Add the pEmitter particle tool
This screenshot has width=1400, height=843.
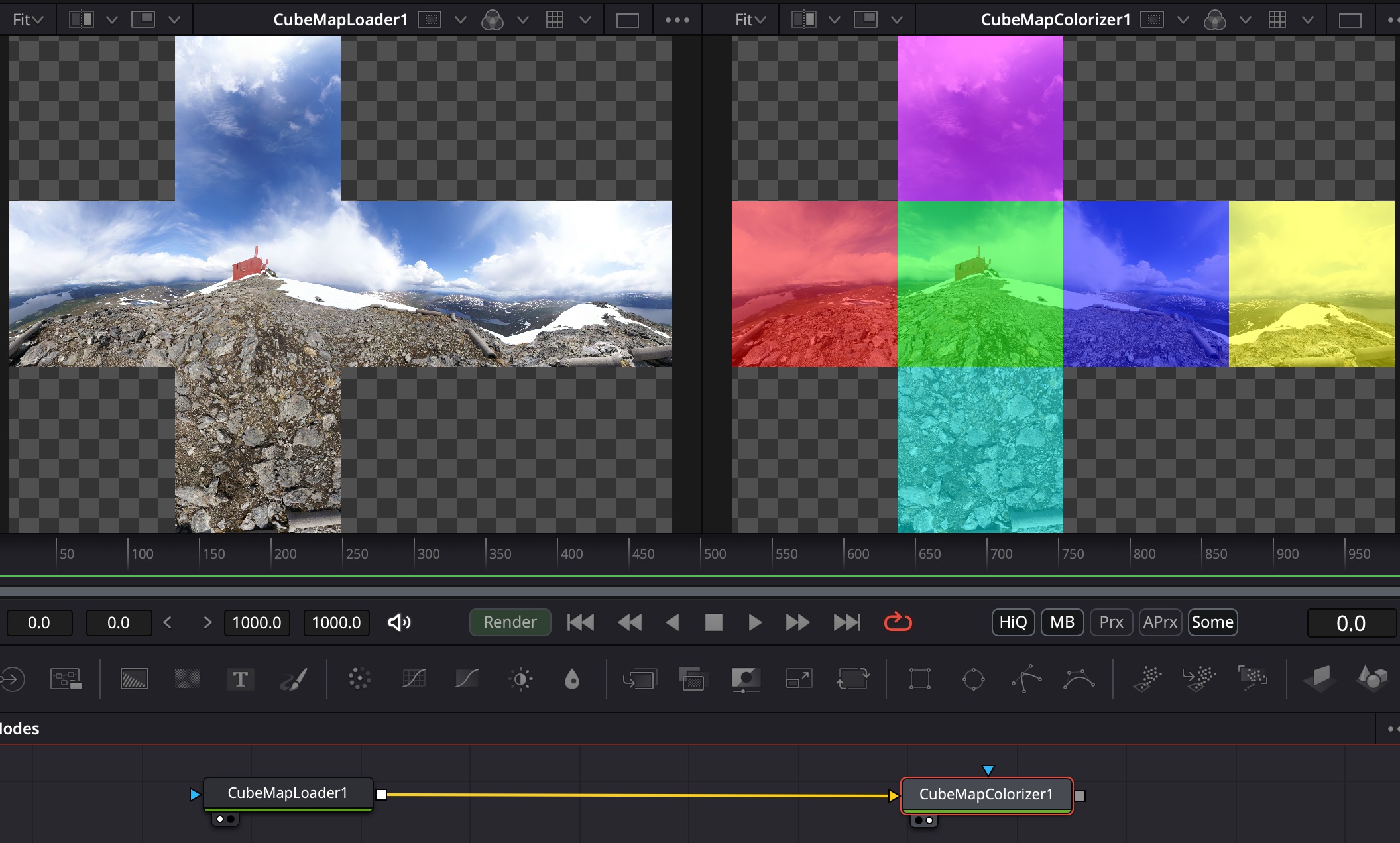1147,679
